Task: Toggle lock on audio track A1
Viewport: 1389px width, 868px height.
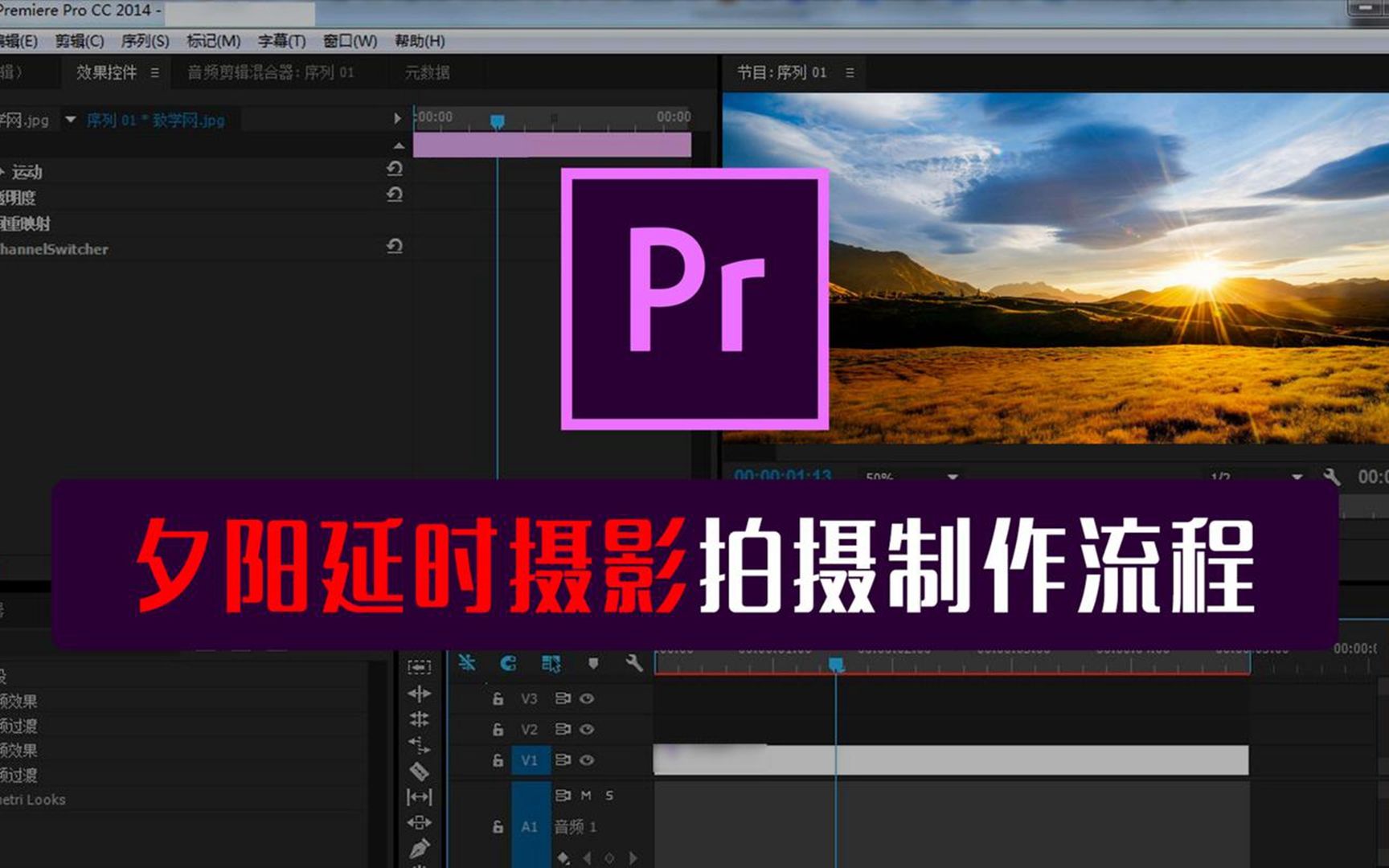Action: (498, 826)
